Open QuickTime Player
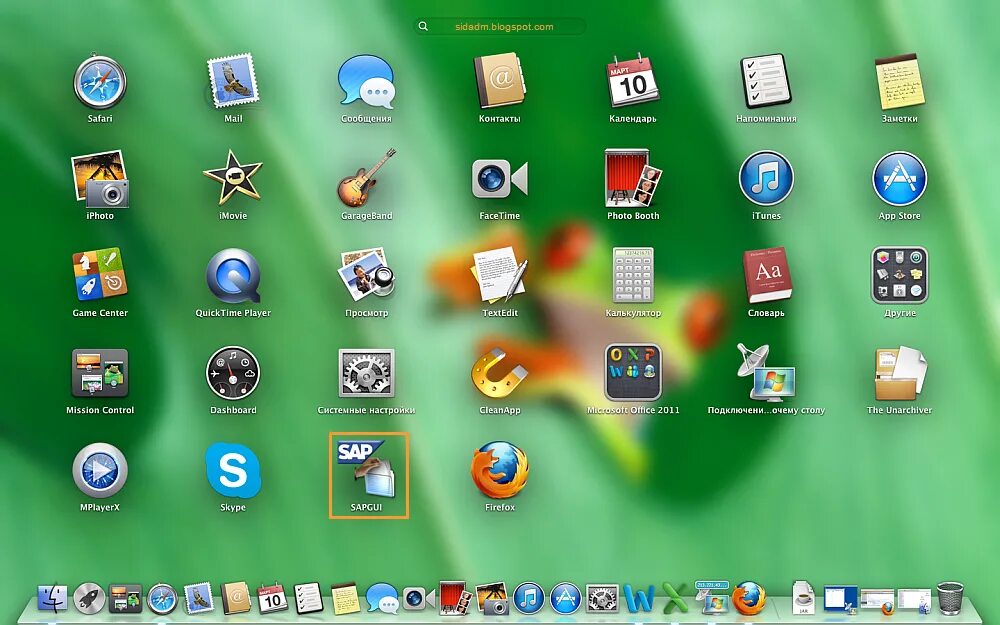This screenshot has width=1000, height=625. click(233, 276)
